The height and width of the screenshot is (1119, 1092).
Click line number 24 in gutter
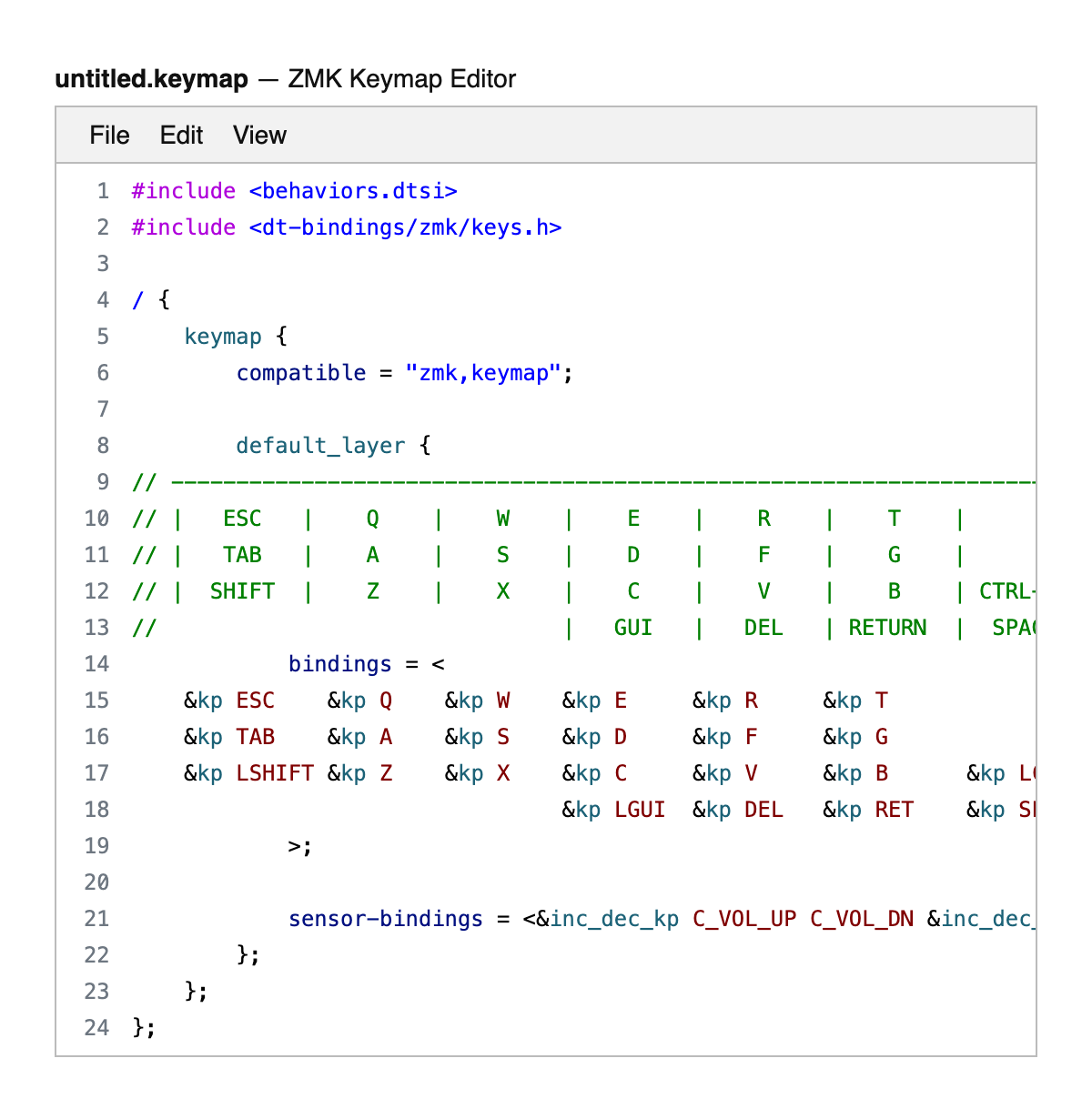[96, 1028]
